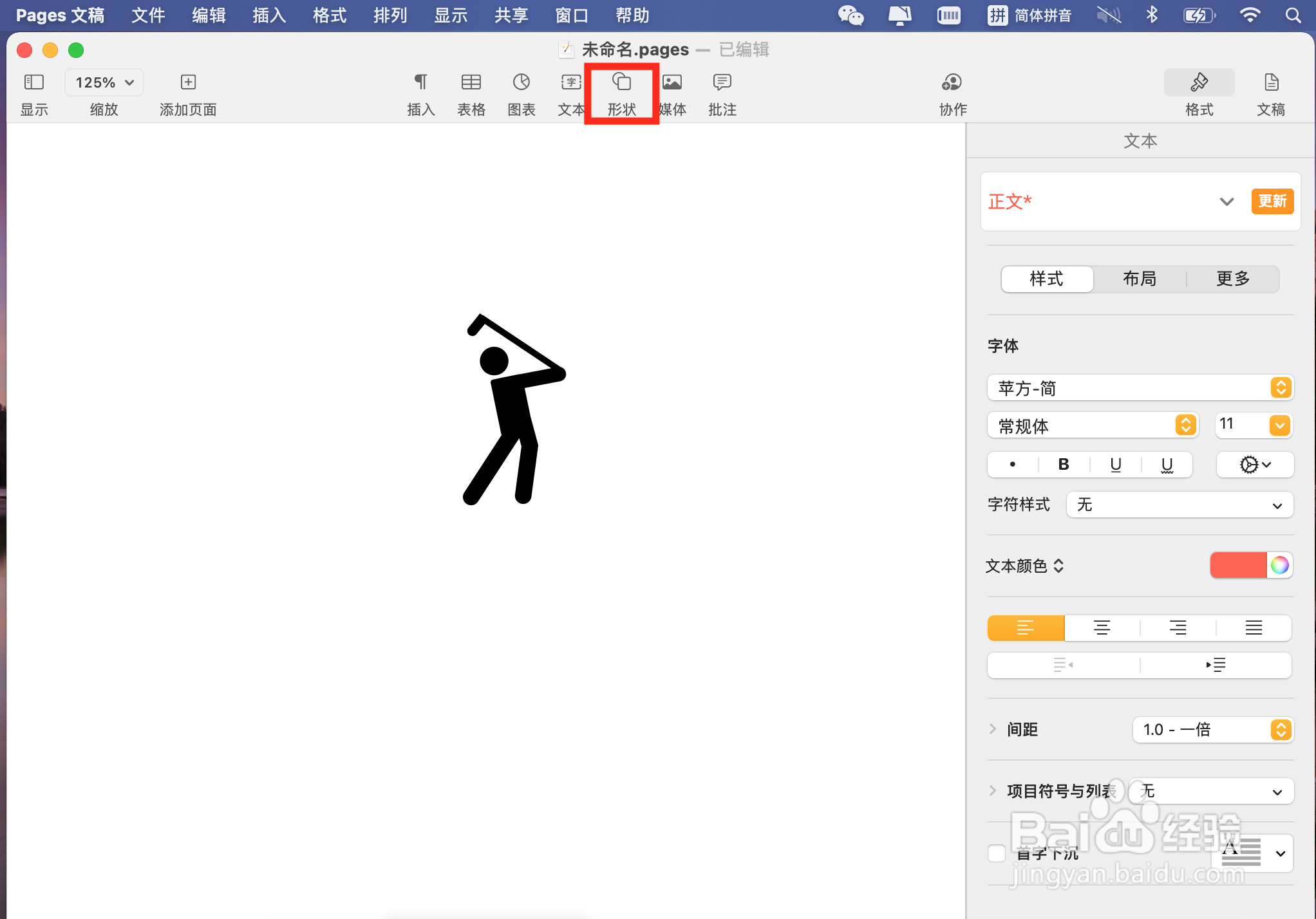Add a Comment (批注) via toolbar

(x=722, y=83)
